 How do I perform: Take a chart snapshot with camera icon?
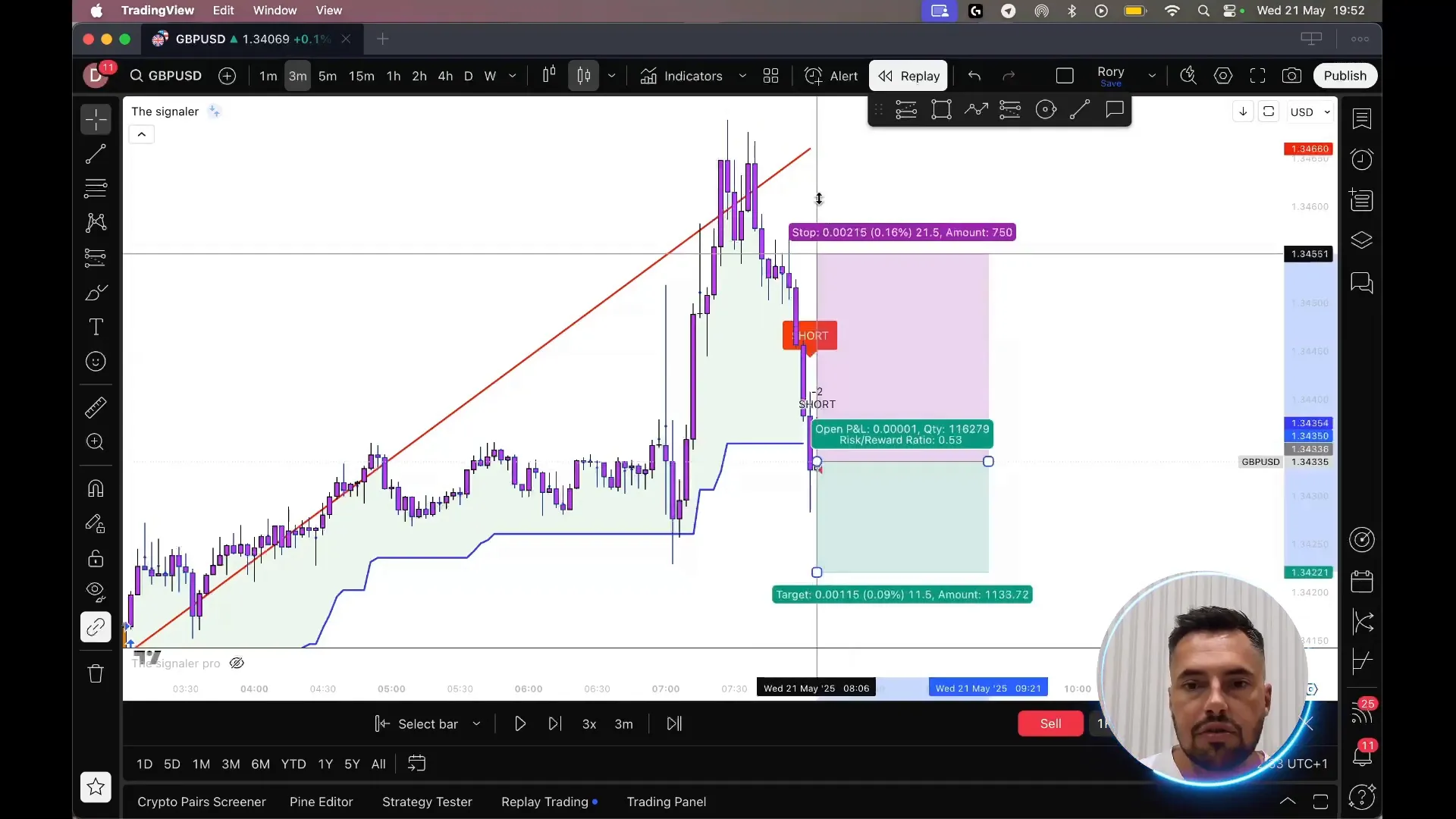click(x=1291, y=76)
